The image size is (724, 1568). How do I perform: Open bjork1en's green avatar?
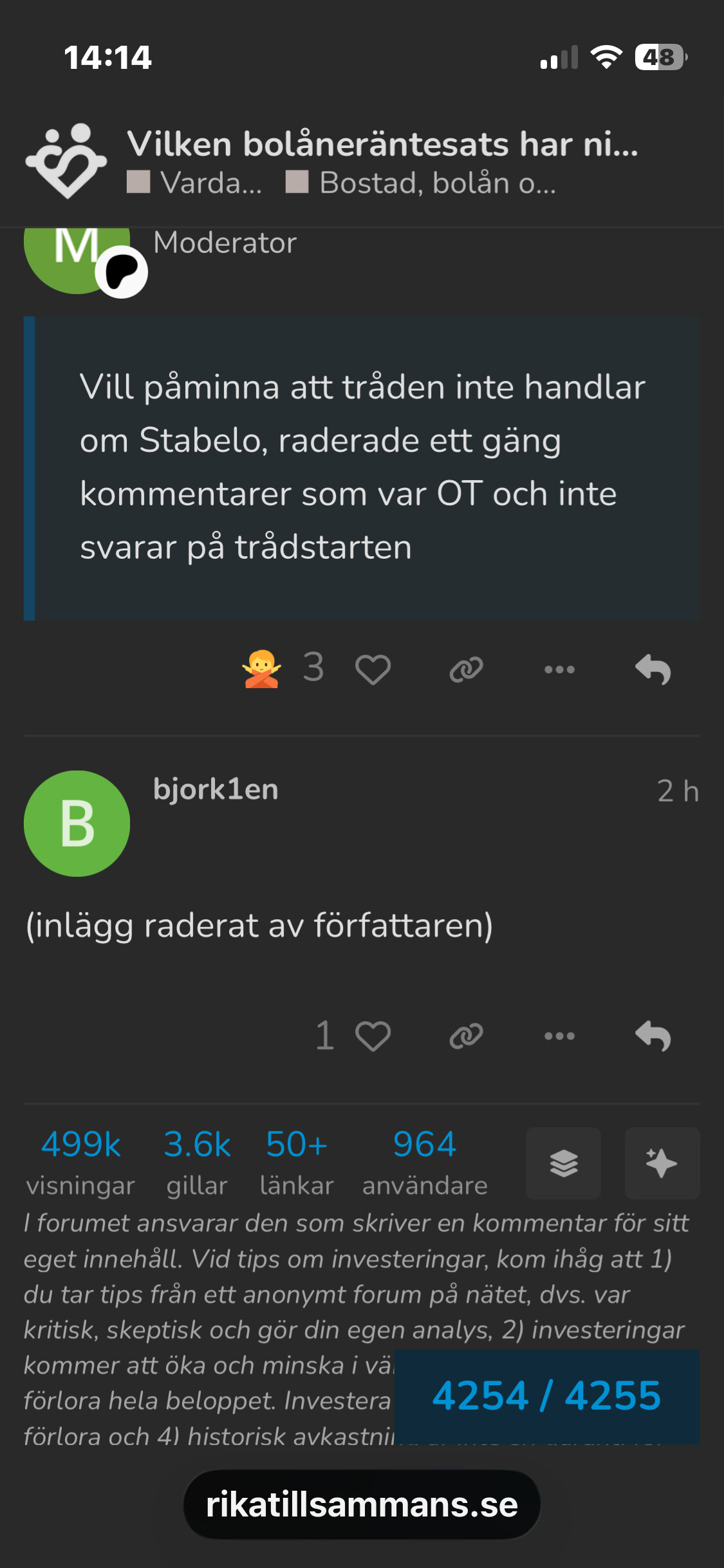pyautogui.click(x=77, y=823)
